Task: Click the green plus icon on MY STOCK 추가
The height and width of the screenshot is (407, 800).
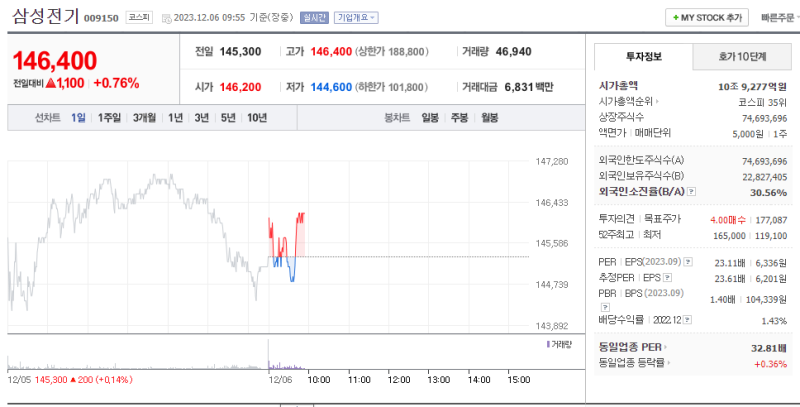Action: pyautogui.click(x=676, y=18)
